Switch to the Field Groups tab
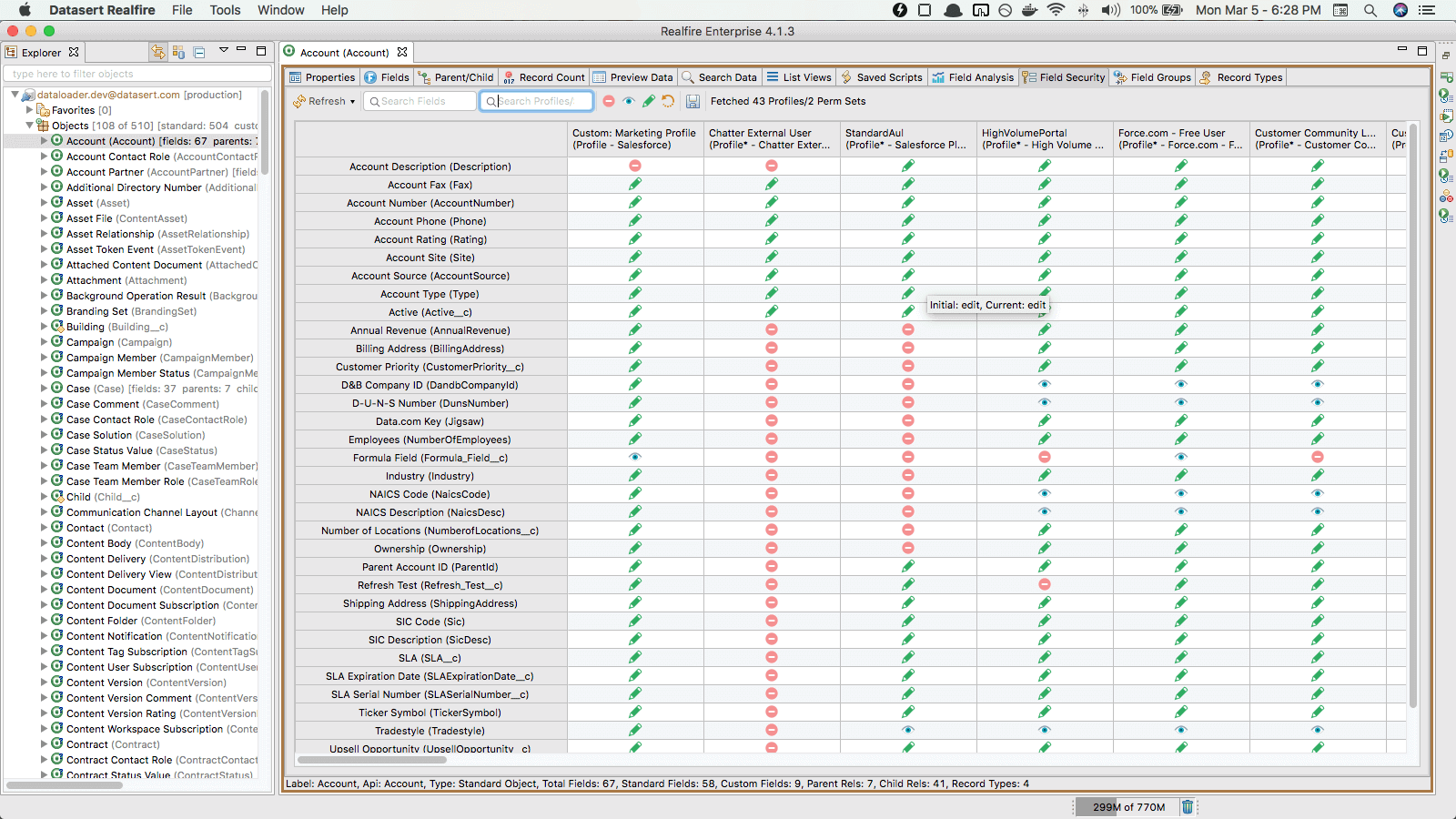The height and width of the screenshot is (819, 1456). pyautogui.click(x=1152, y=77)
